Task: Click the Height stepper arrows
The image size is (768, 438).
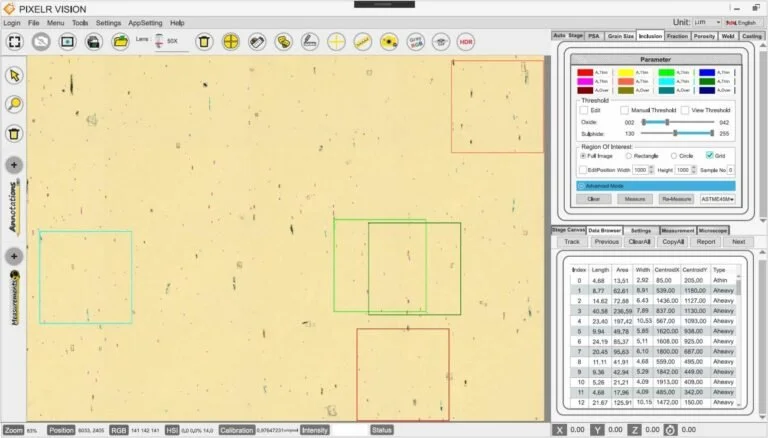Action: [x=694, y=170]
